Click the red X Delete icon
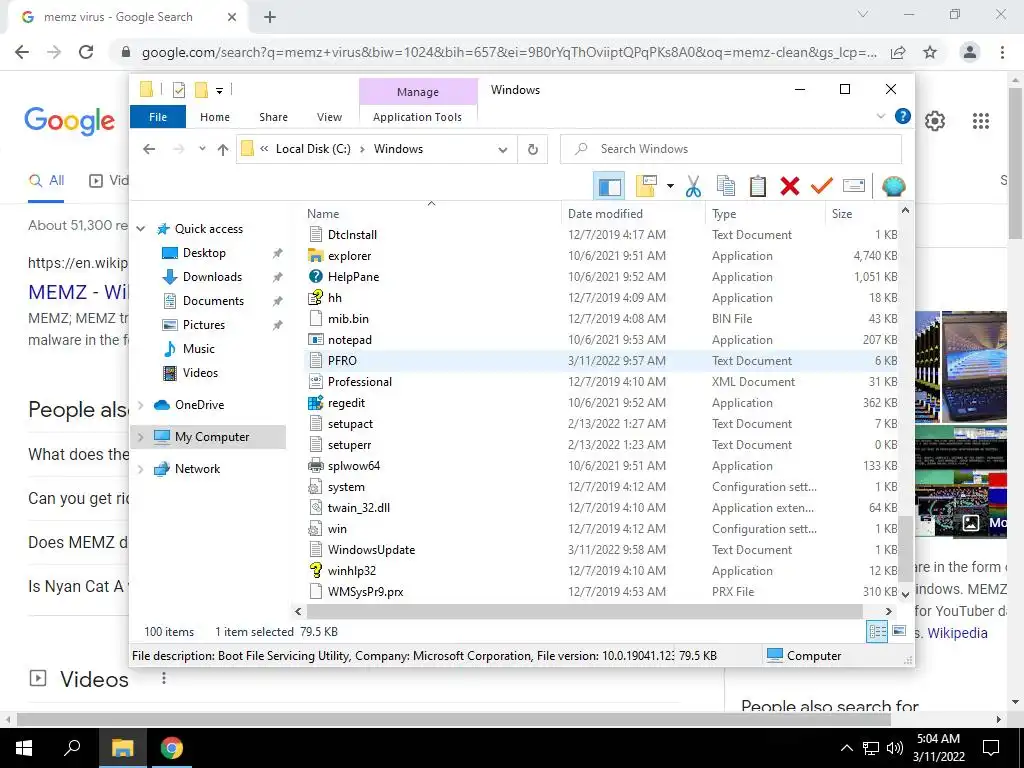This screenshot has width=1024, height=768. [x=790, y=186]
